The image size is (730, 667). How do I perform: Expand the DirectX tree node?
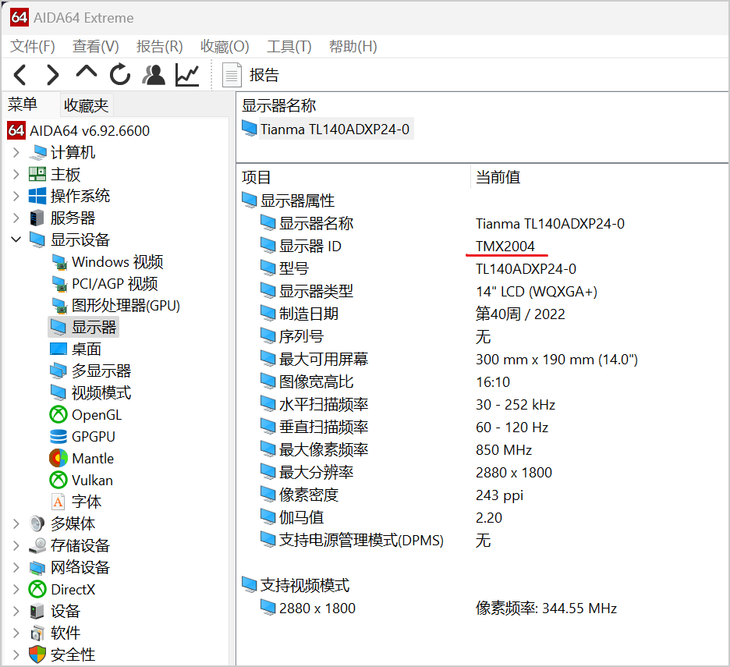(x=16, y=589)
